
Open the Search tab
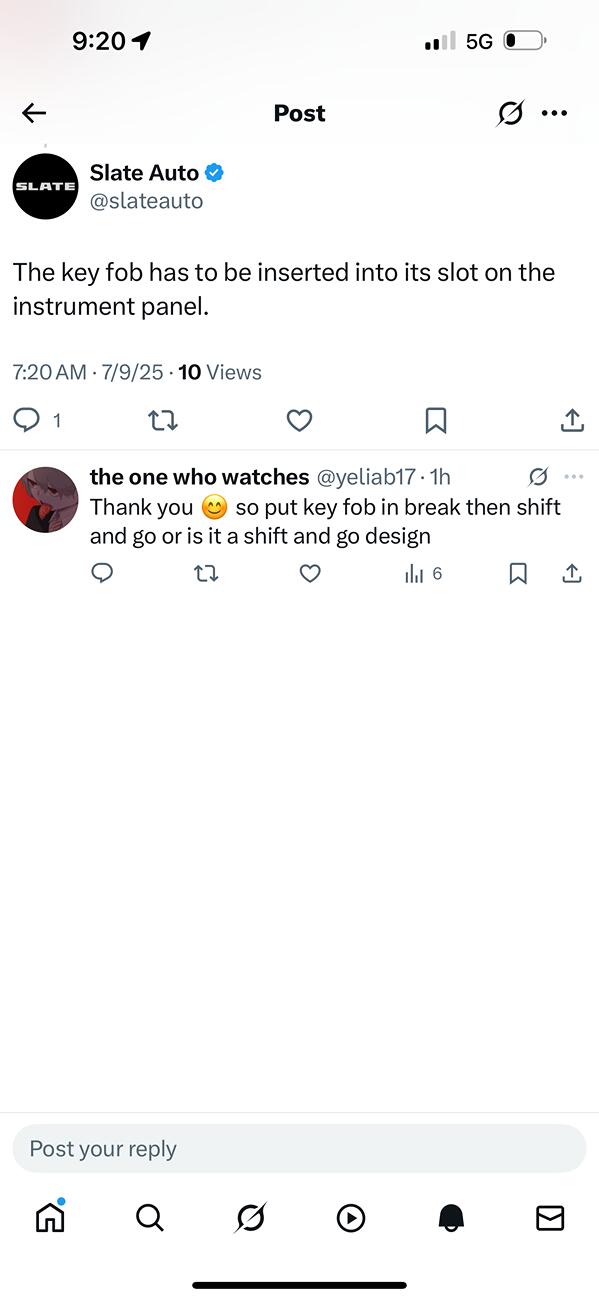pos(149,1217)
